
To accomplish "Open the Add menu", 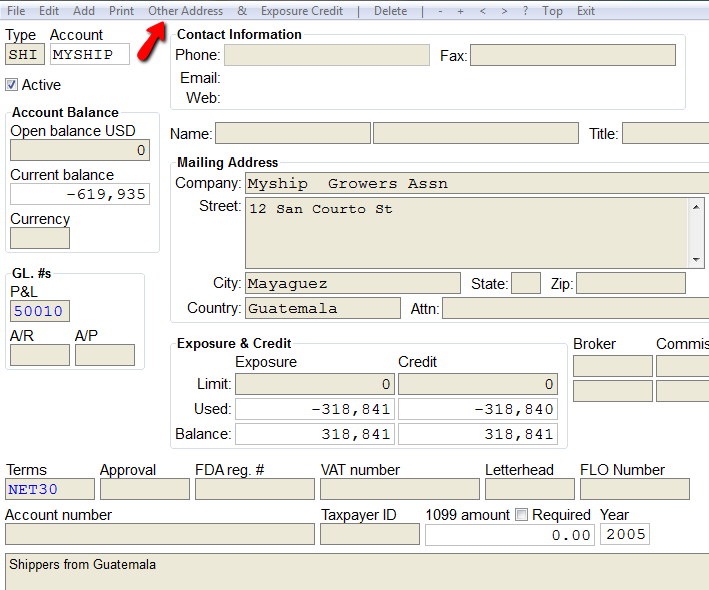I will [x=84, y=11].
